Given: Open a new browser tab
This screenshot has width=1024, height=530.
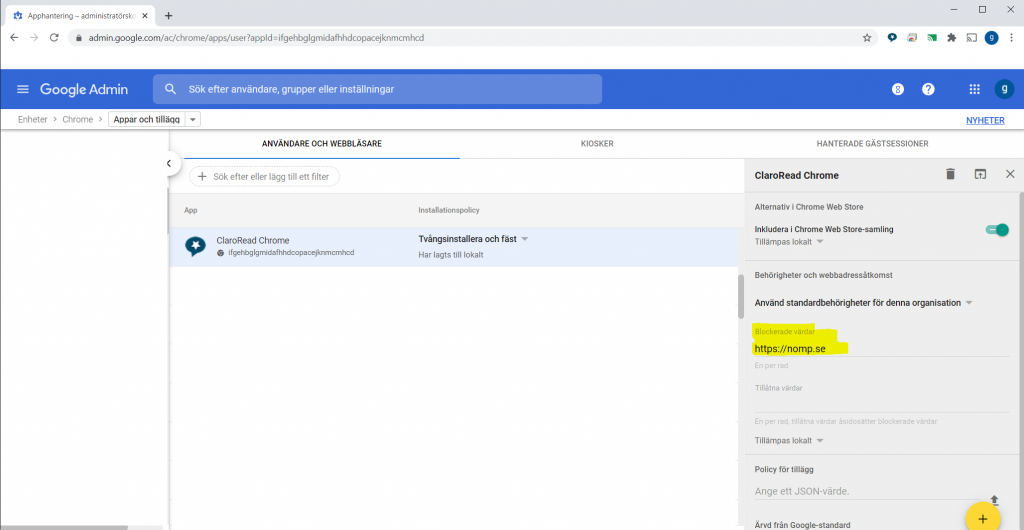Looking at the screenshot, I should 168,15.
